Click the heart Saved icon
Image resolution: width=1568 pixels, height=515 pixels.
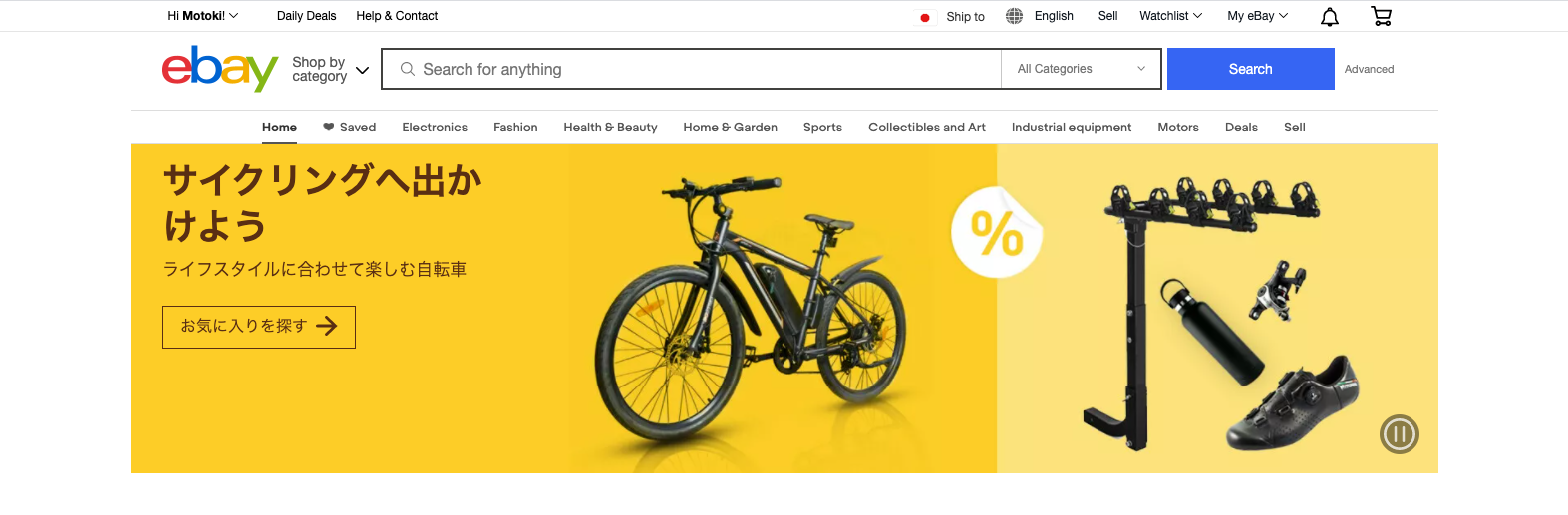click(x=328, y=127)
